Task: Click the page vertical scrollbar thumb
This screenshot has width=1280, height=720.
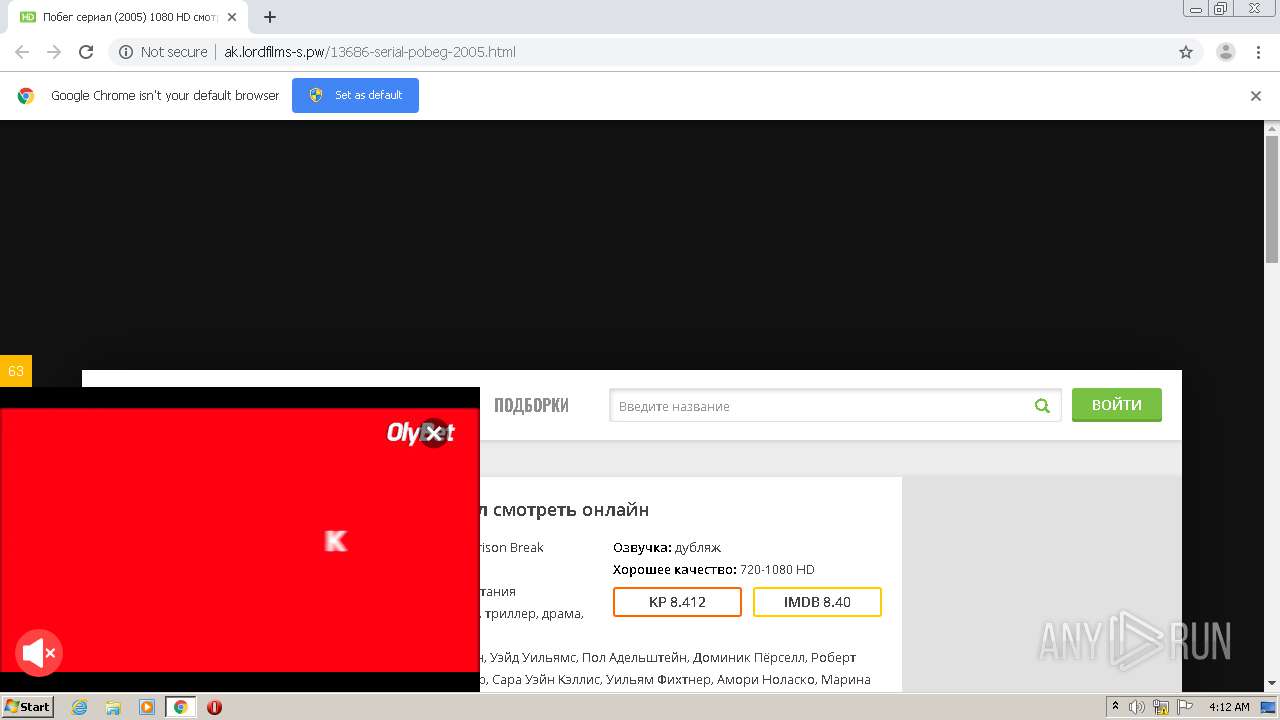Action: [1272, 198]
